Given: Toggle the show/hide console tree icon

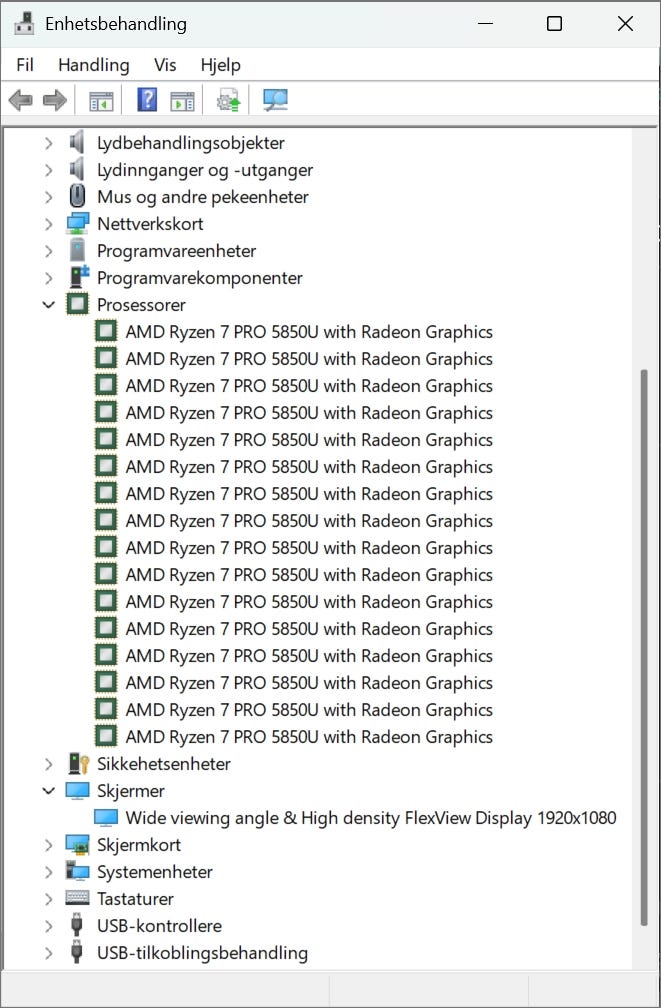Looking at the screenshot, I should coord(102,101).
